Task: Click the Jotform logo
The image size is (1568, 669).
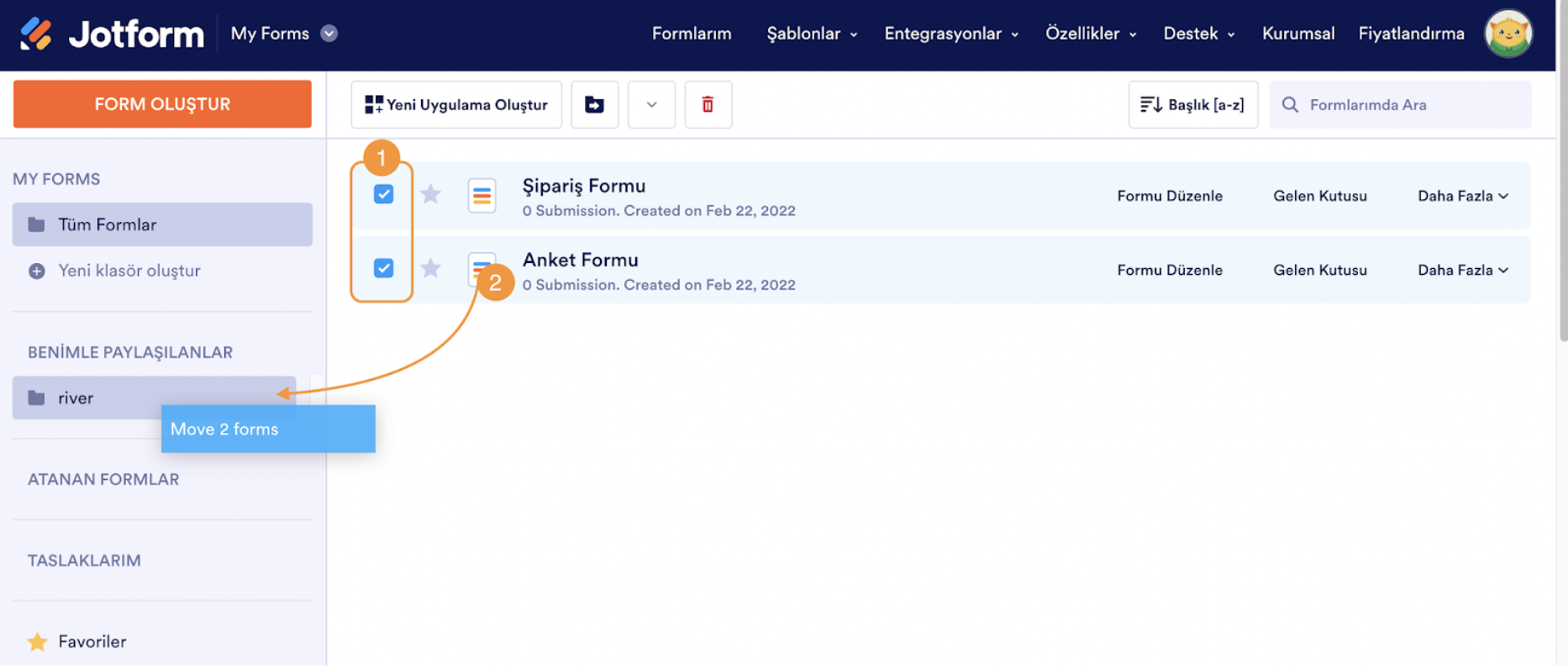Action: tap(112, 34)
